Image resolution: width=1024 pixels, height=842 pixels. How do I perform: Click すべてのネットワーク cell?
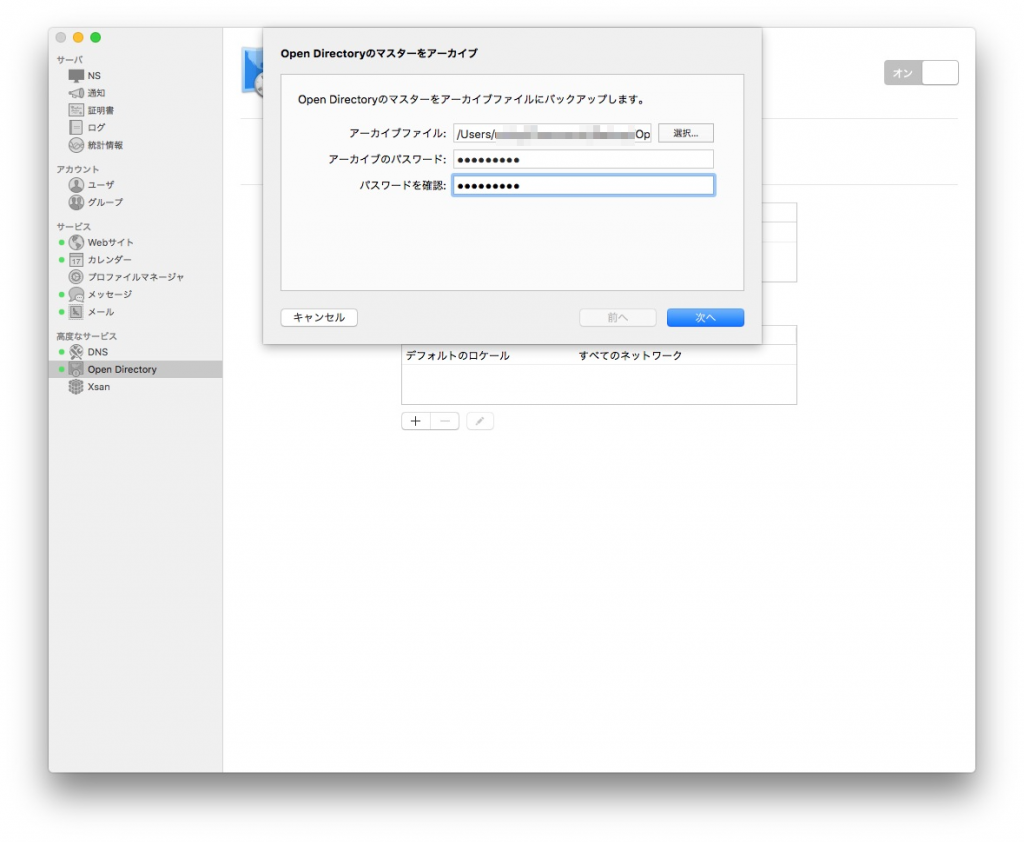[x=630, y=355]
